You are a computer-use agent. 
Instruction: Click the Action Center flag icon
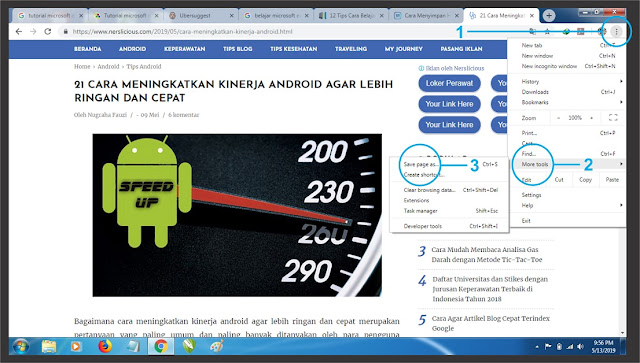(x=548, y=347)
